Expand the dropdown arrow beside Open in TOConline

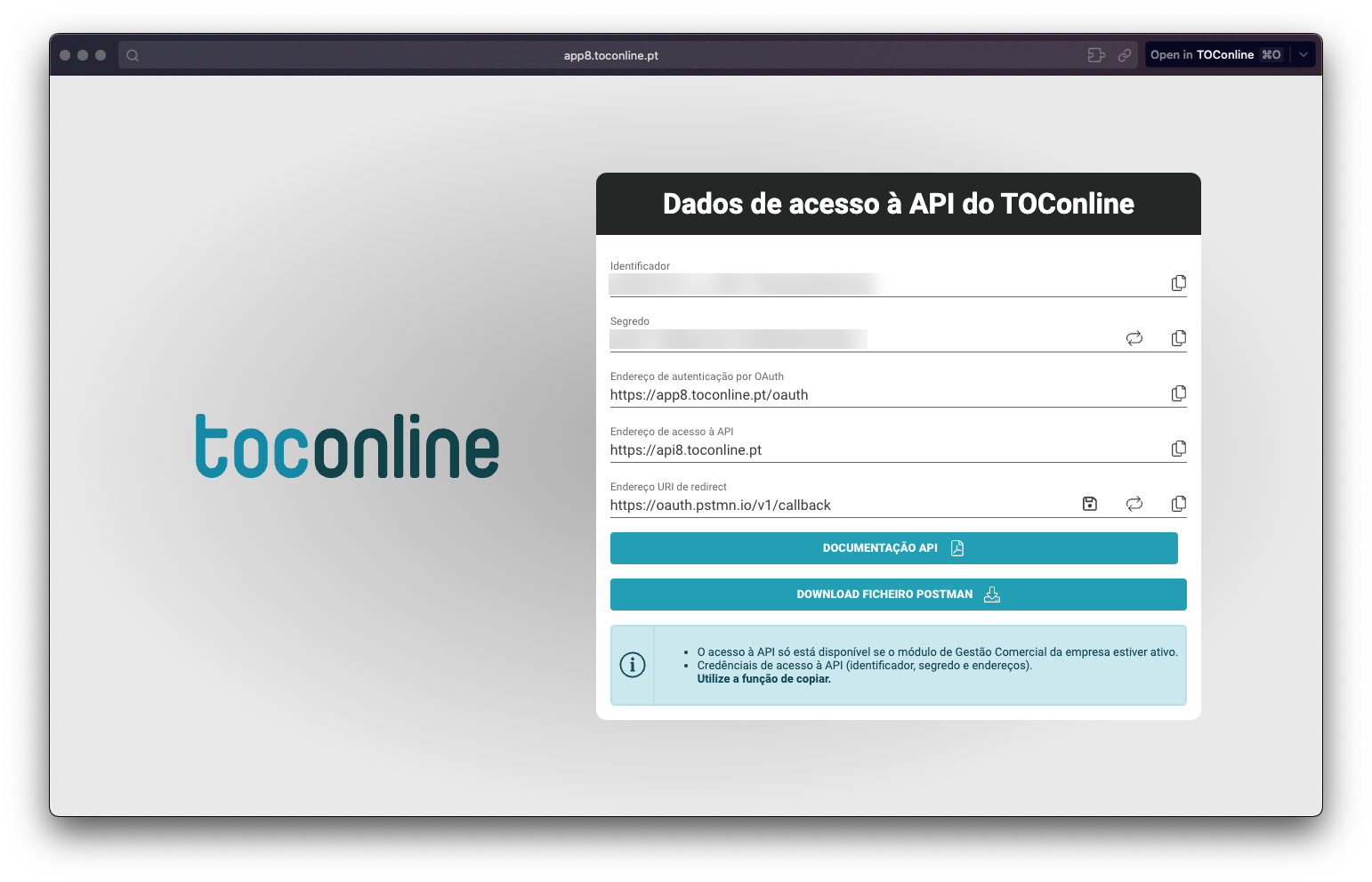point(1303,55)
